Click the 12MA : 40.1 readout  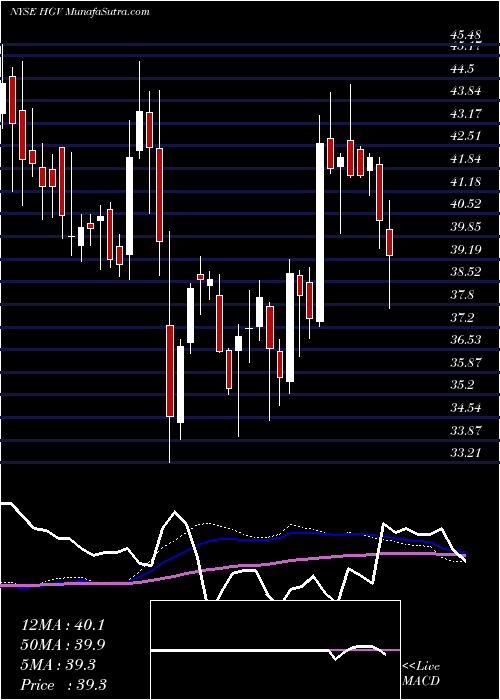point(63,625)
